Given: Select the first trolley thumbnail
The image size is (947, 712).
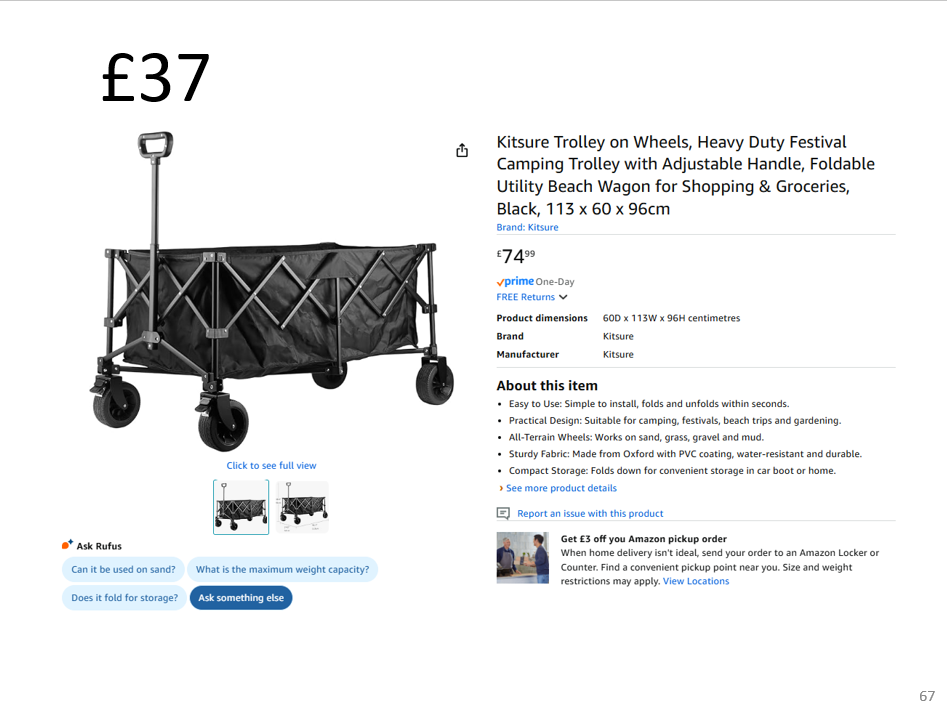Looking at the screenshot, I should (x=241, y=507).
